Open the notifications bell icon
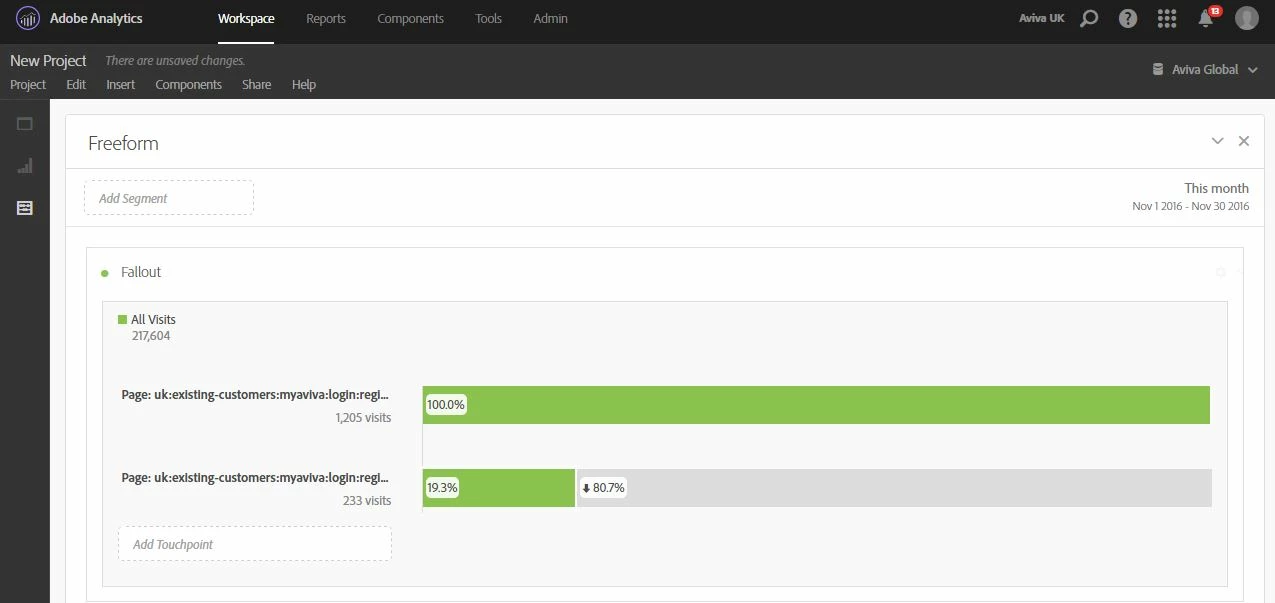The height and width of the screenshot is (603, 1275). (1206, 18)
